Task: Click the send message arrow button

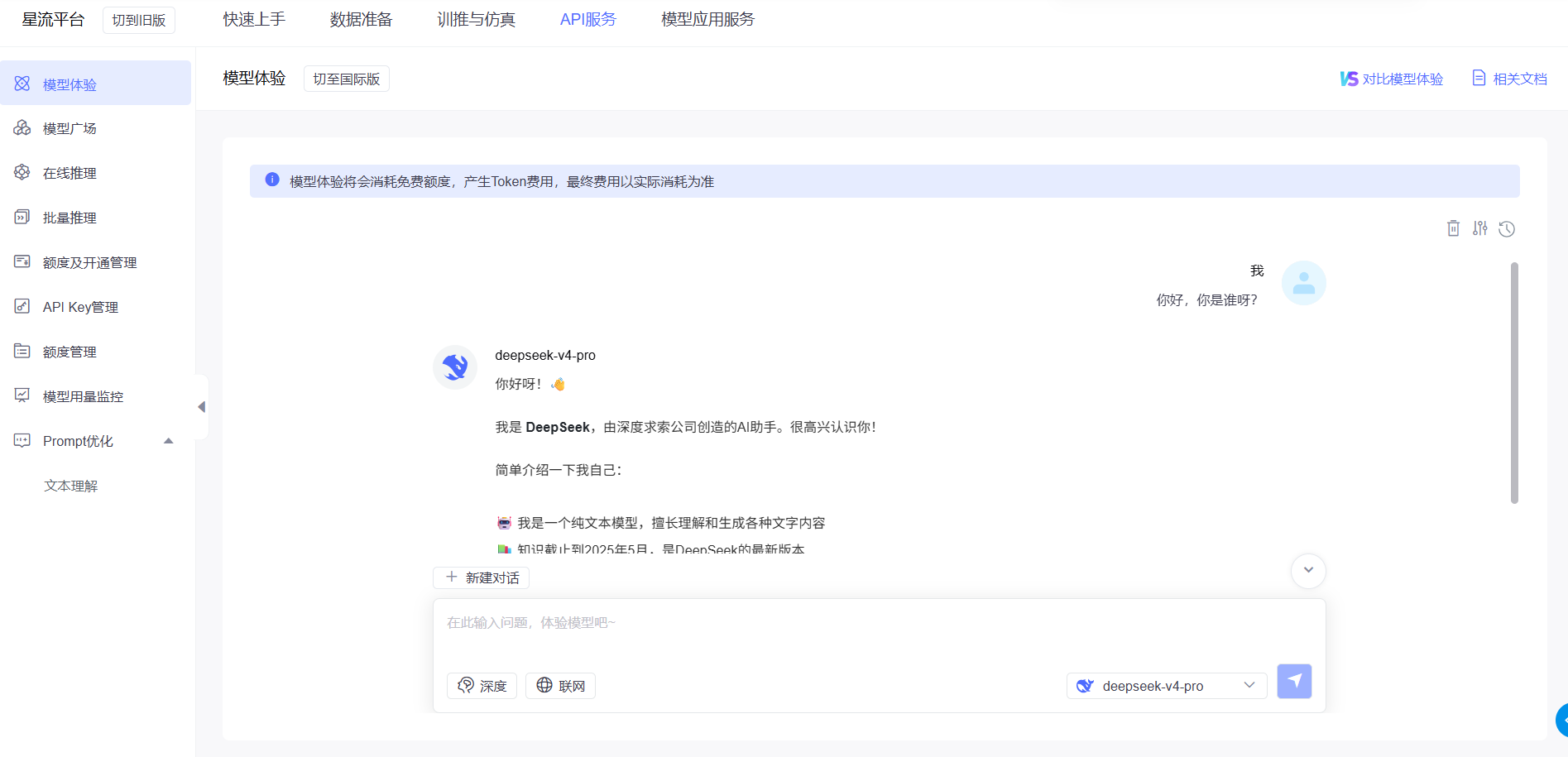Action: [1294, 682]
